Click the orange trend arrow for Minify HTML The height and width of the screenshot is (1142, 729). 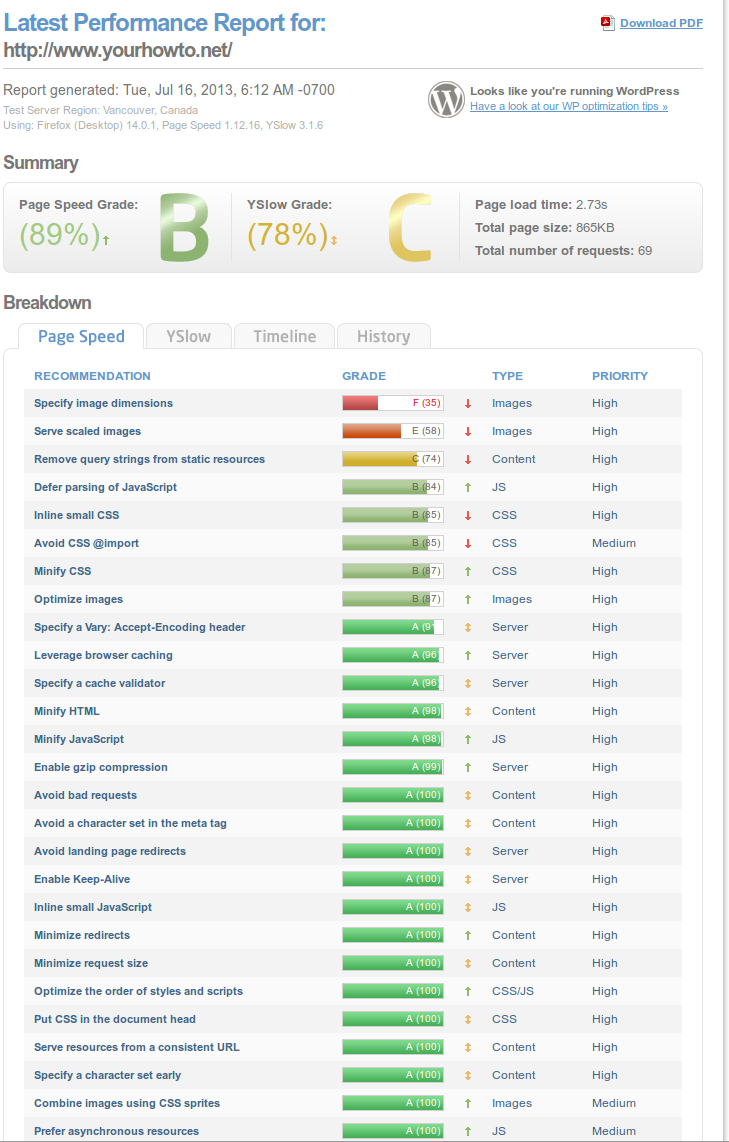[468, 712]
